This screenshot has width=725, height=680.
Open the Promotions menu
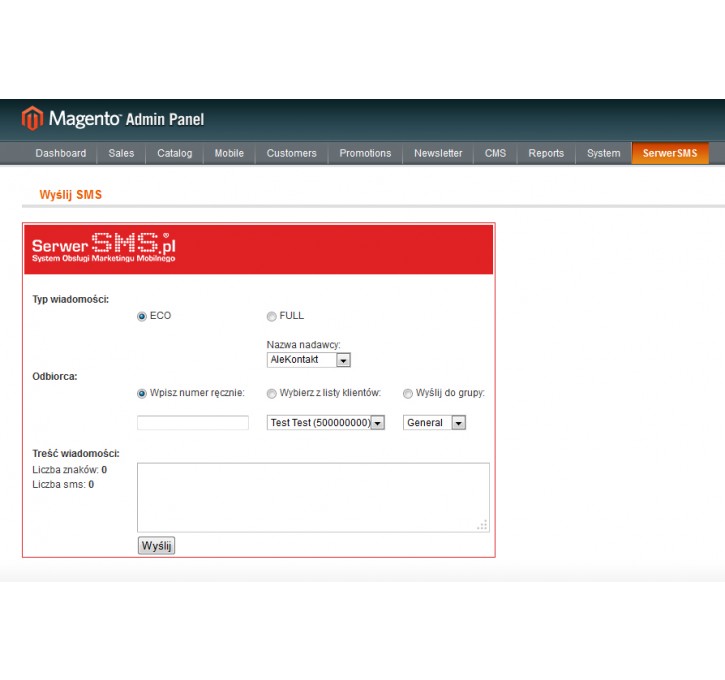[x=365, y=153]
